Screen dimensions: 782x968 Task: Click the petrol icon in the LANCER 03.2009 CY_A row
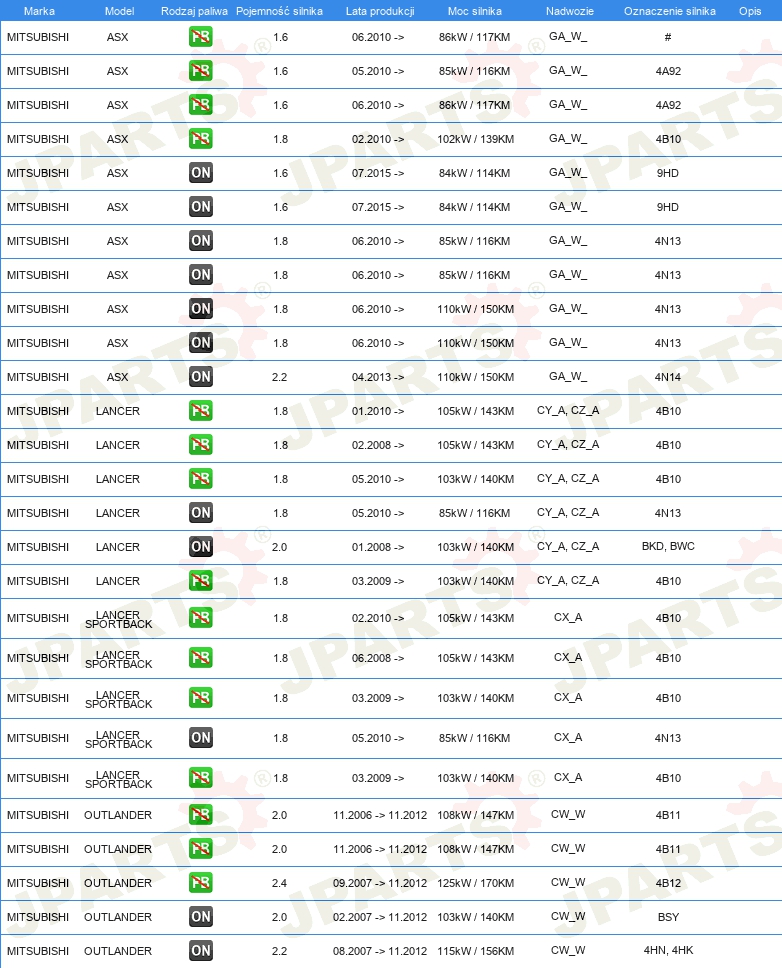coord(201,580)
